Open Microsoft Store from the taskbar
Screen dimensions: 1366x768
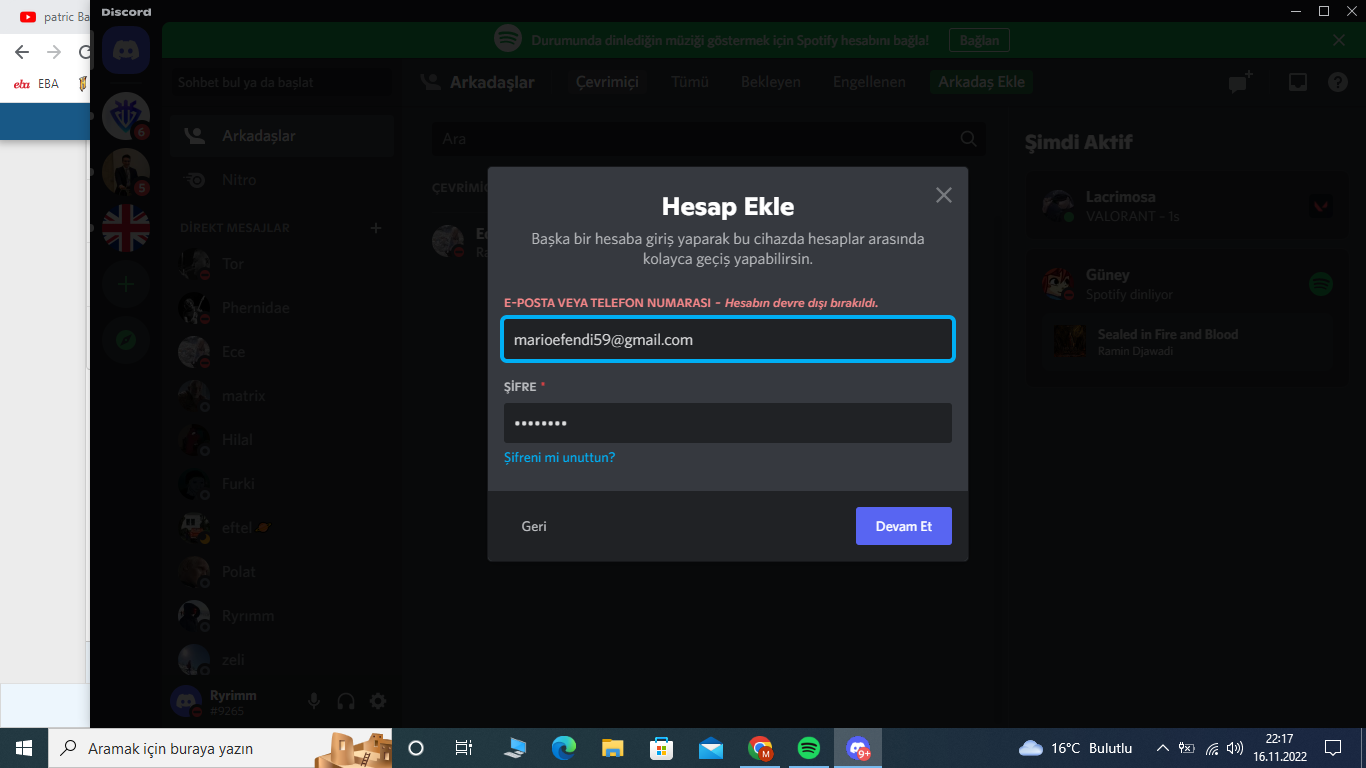[662, 748]
